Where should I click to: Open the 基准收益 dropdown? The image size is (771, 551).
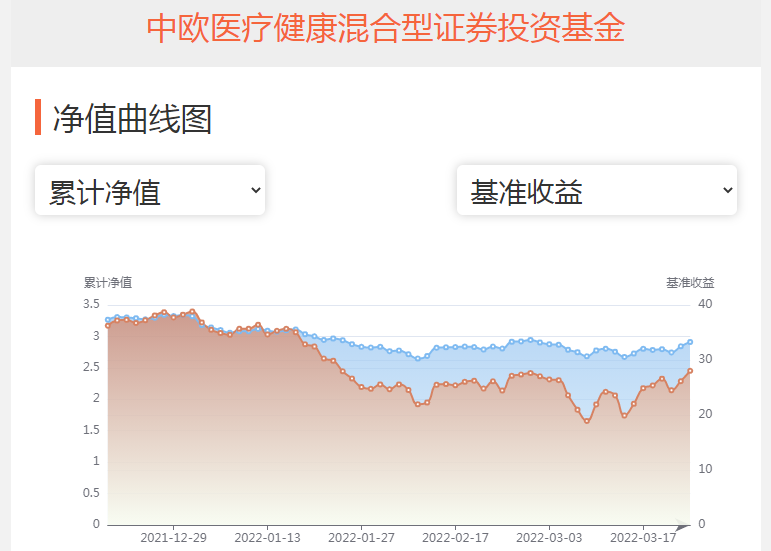tap(596, 190)
